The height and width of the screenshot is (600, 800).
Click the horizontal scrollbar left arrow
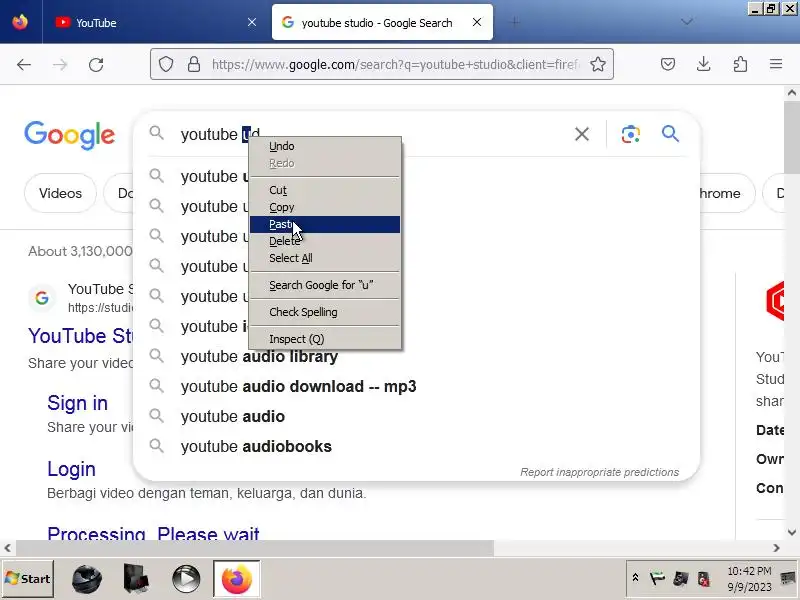click(7, 548)
